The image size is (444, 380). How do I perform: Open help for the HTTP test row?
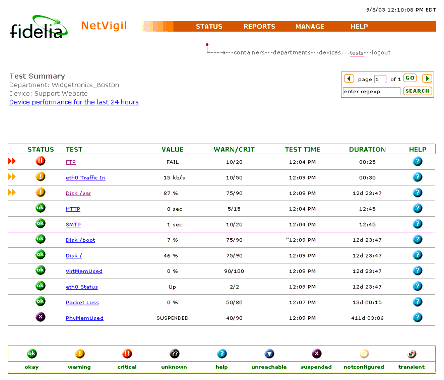click(x=417, y=208)
